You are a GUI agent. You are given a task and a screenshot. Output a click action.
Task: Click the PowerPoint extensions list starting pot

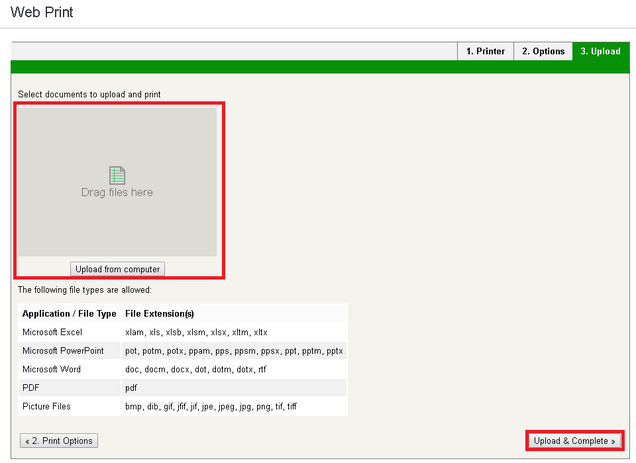(x=234, y=351)
